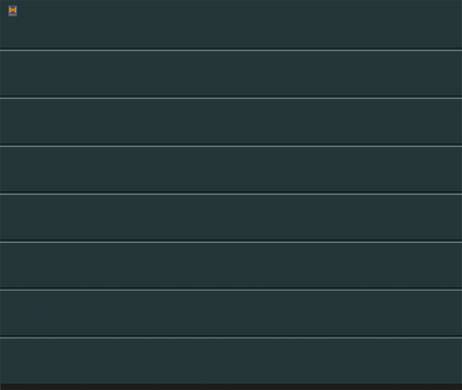Click the divider line between third and fourth rows
This screenshot has width=462, height=390.
[231, 146]
